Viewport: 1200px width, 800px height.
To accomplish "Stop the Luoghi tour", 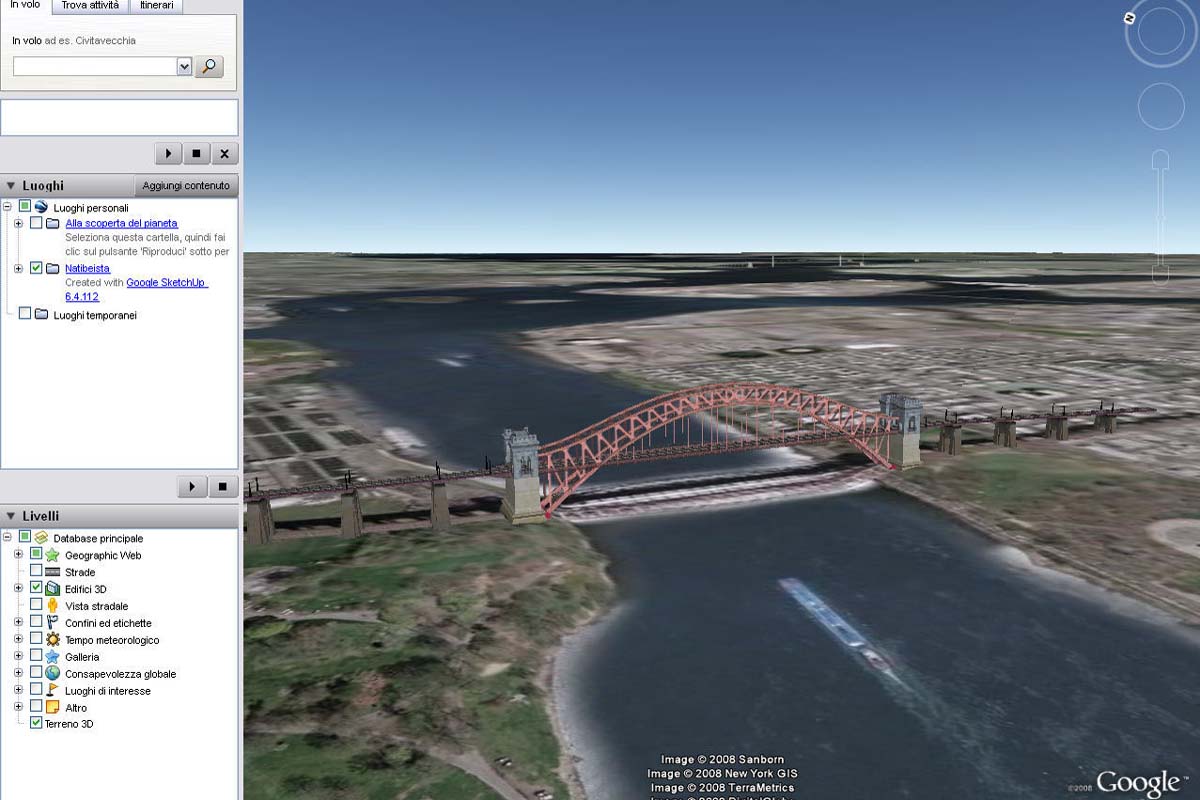I will (222, 487).
